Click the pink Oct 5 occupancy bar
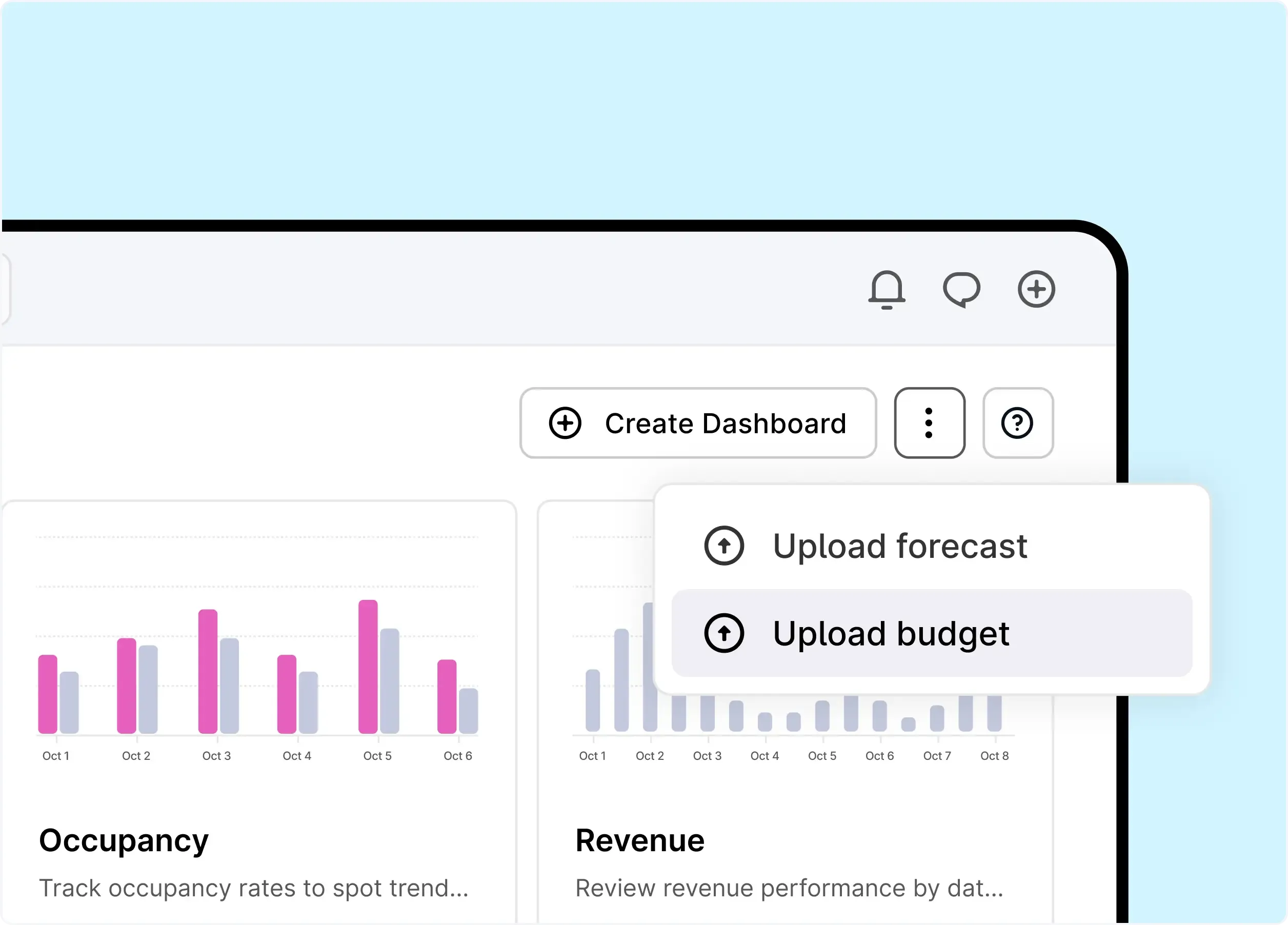The image size is (1288, 925). click(368, 667)
